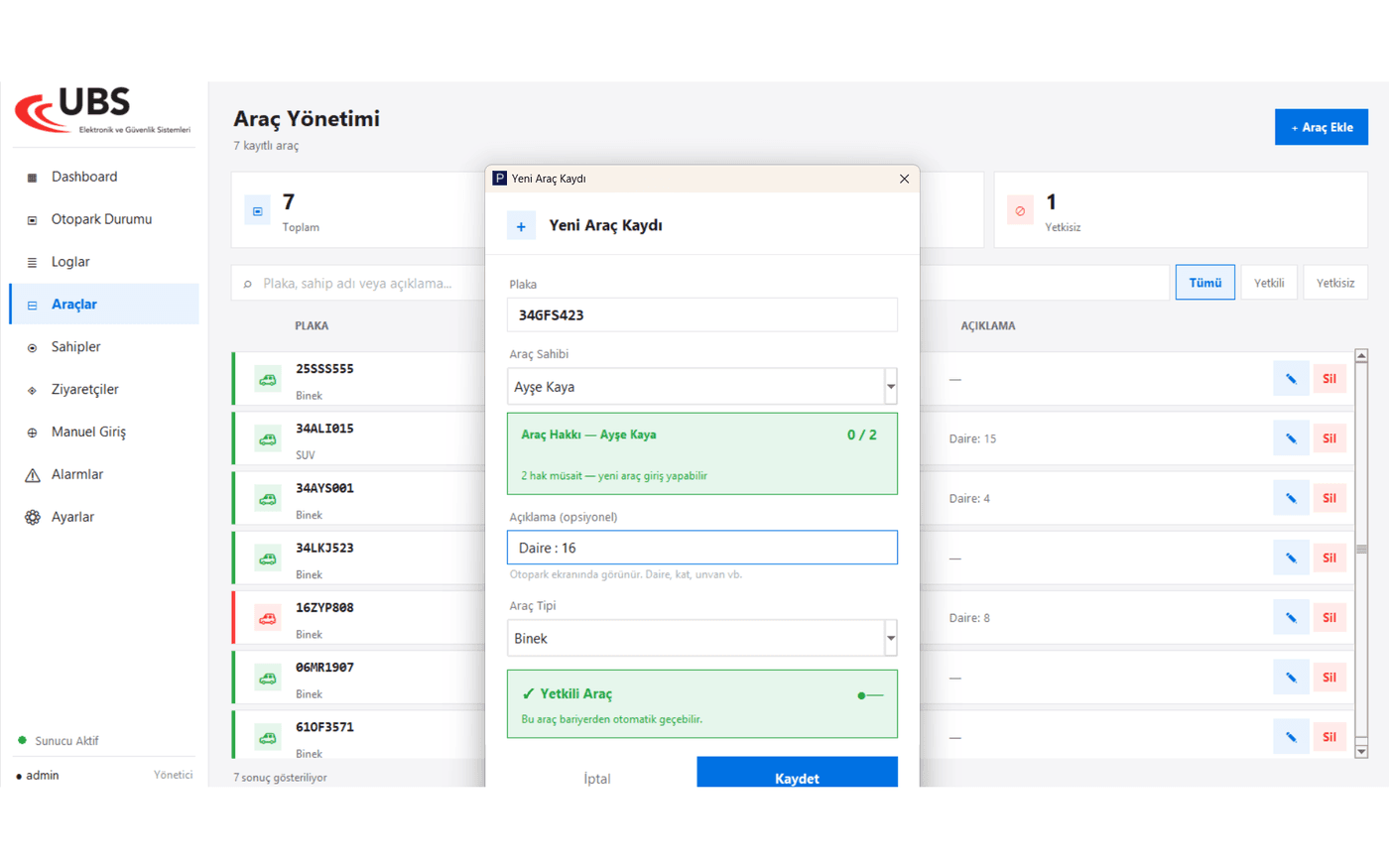The image size is (1389, 868).
Task: Edit the Daire: 15 vehicle row
Action: pos(1291,438)
